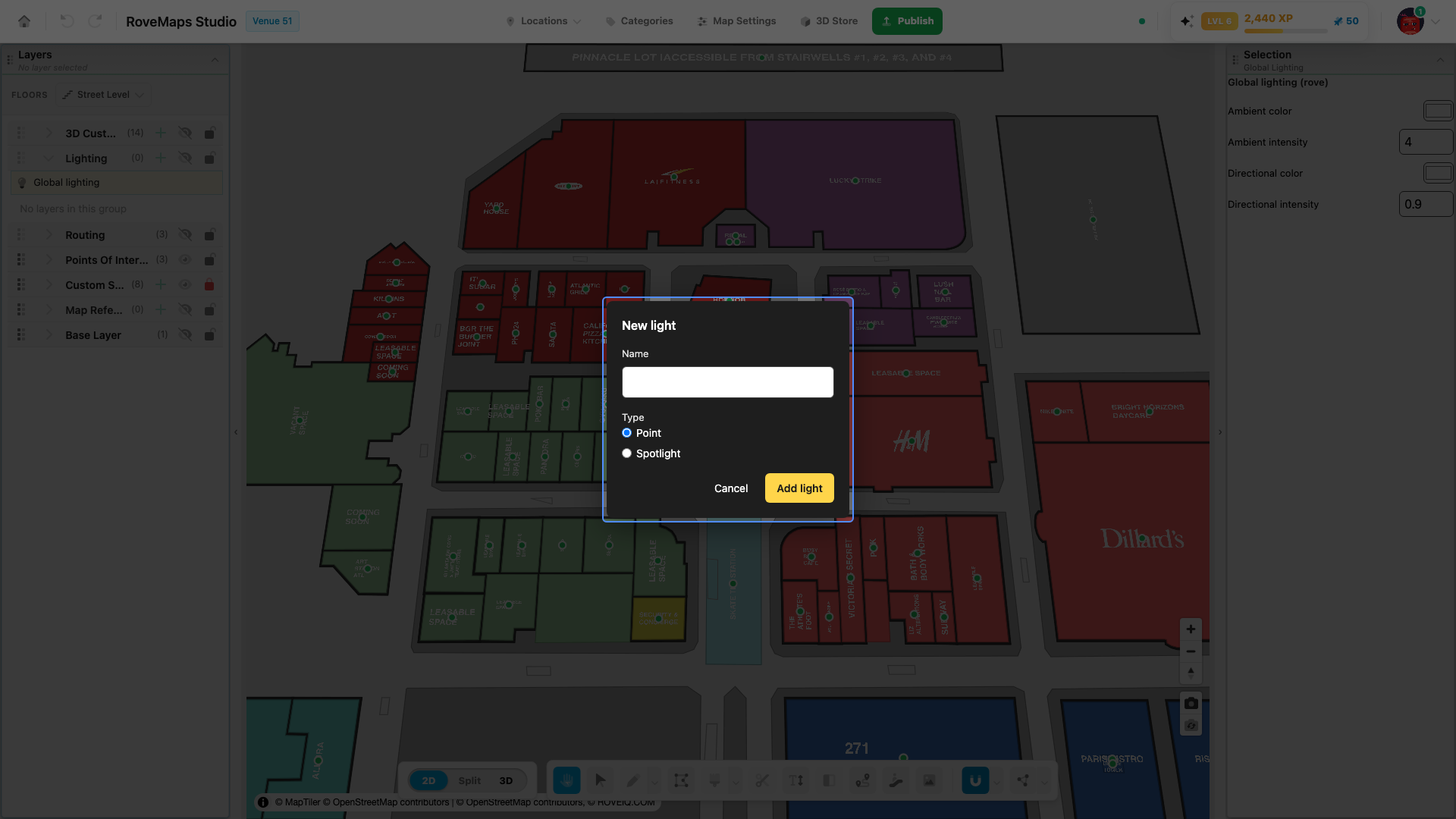Image resolution: width=1456 pixels, height=819 pixels.
Task: Collapse the Selection panel chevron
Action: coord(1440,60)
